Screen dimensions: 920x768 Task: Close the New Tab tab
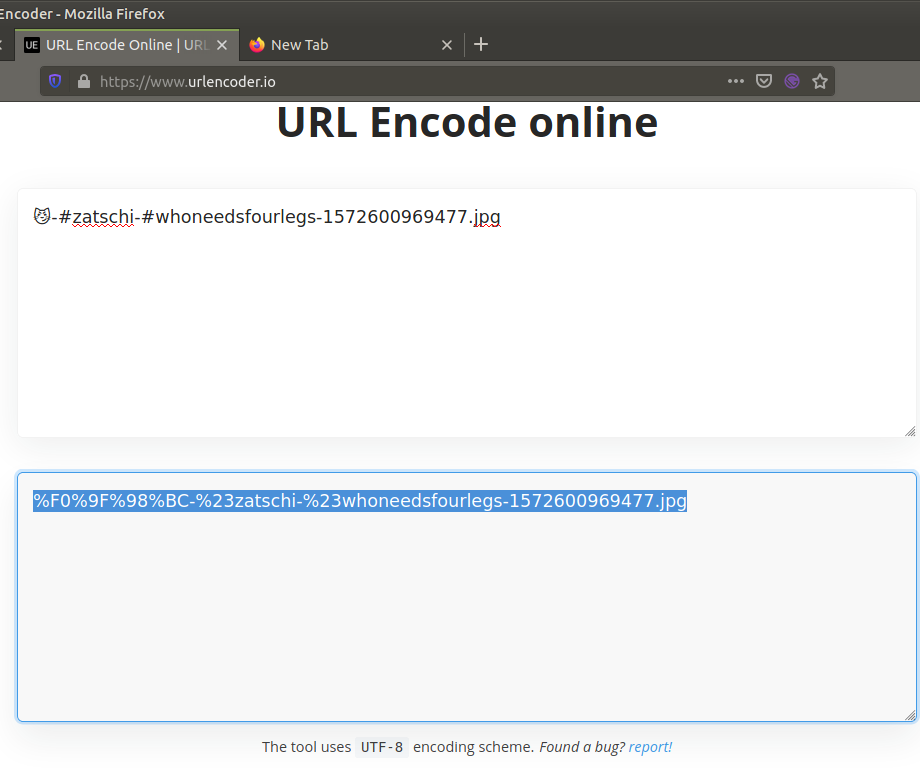447,45
